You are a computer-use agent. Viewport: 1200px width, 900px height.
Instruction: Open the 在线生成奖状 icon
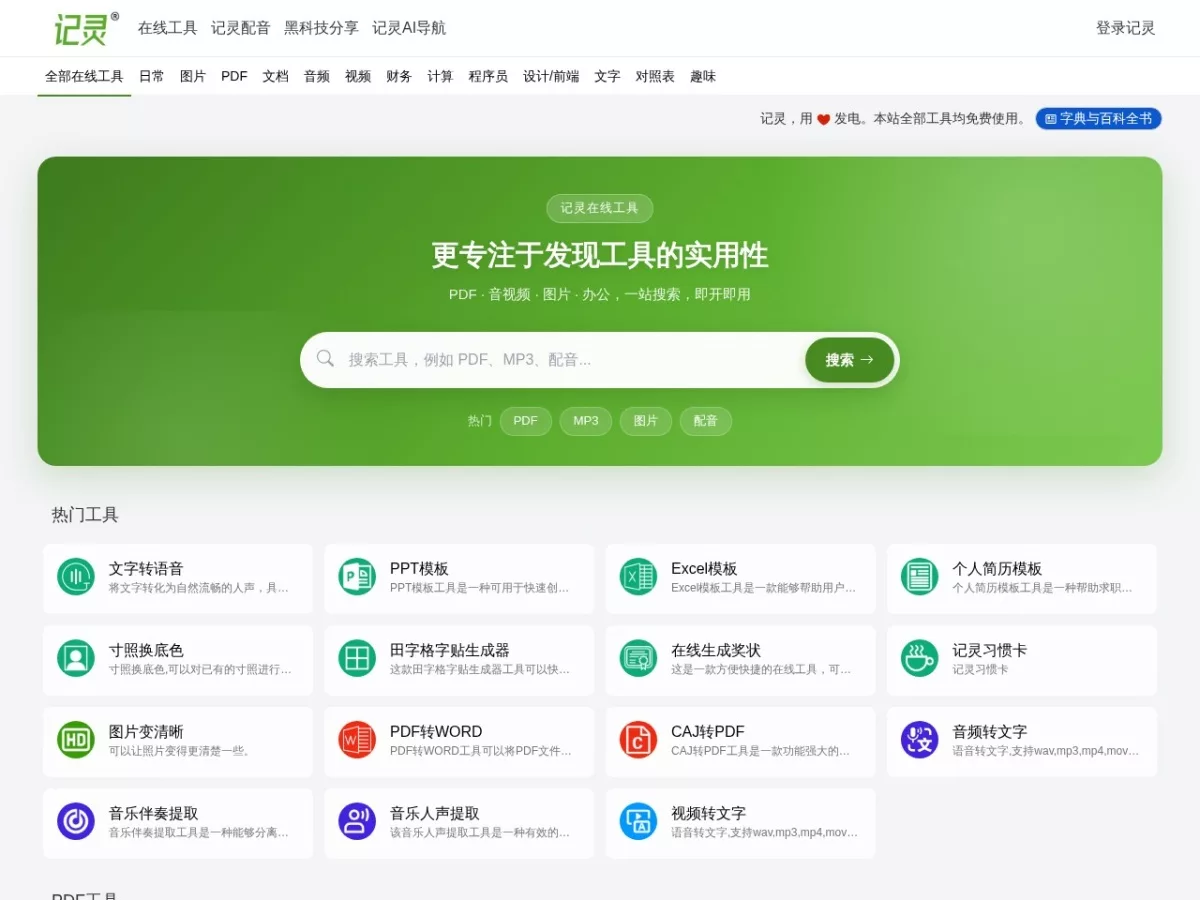638,658
